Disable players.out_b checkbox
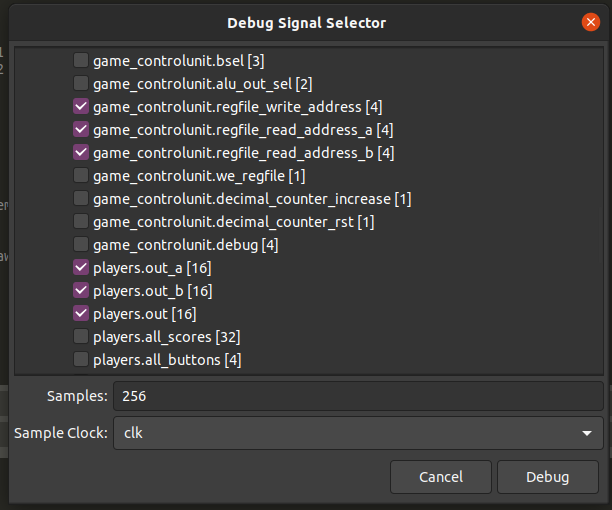This screenshot has width=612, height=510. pyautogui.click(x=81, y=290)
